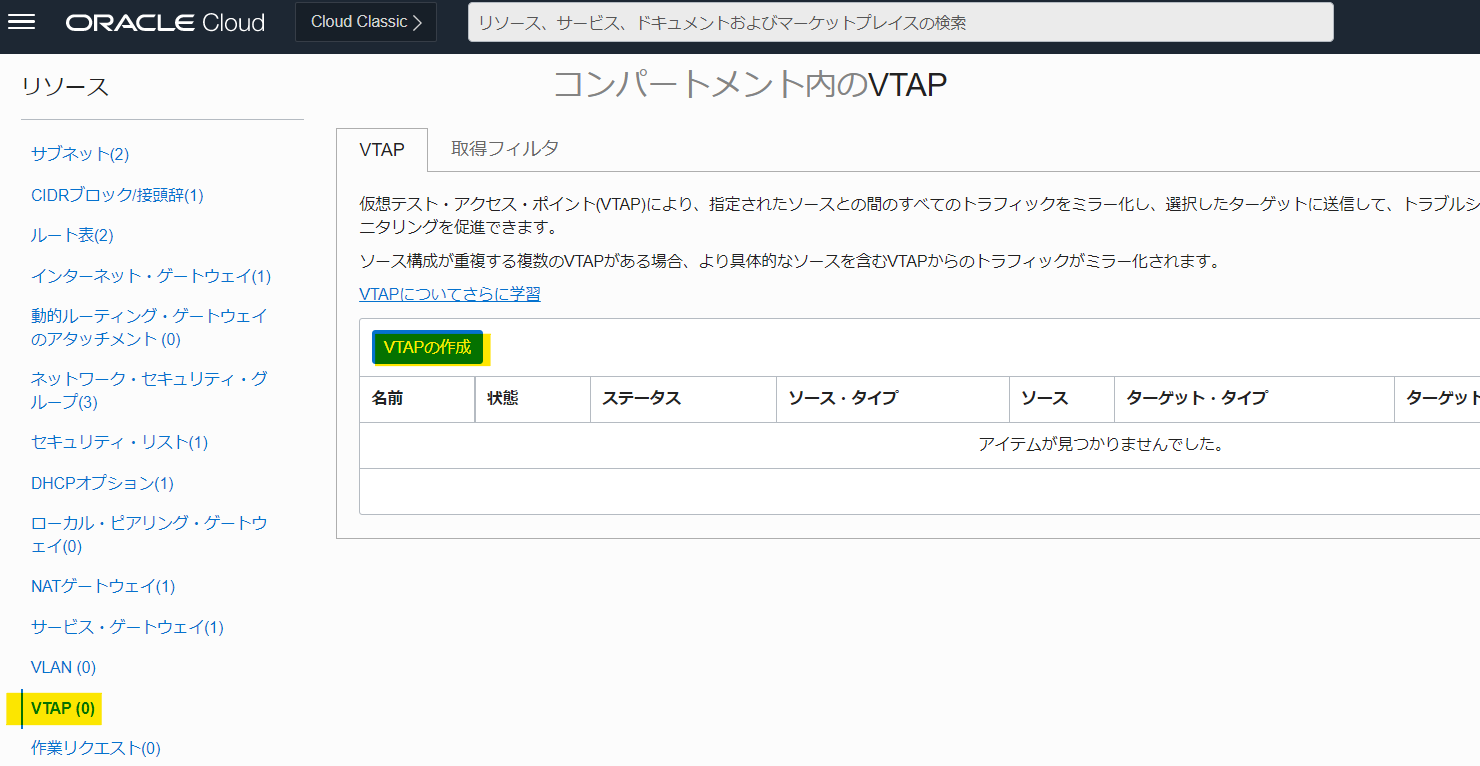Select the VTAP tab
Image resolution: width=1480 pixels, height=766 pixels.
382,150
